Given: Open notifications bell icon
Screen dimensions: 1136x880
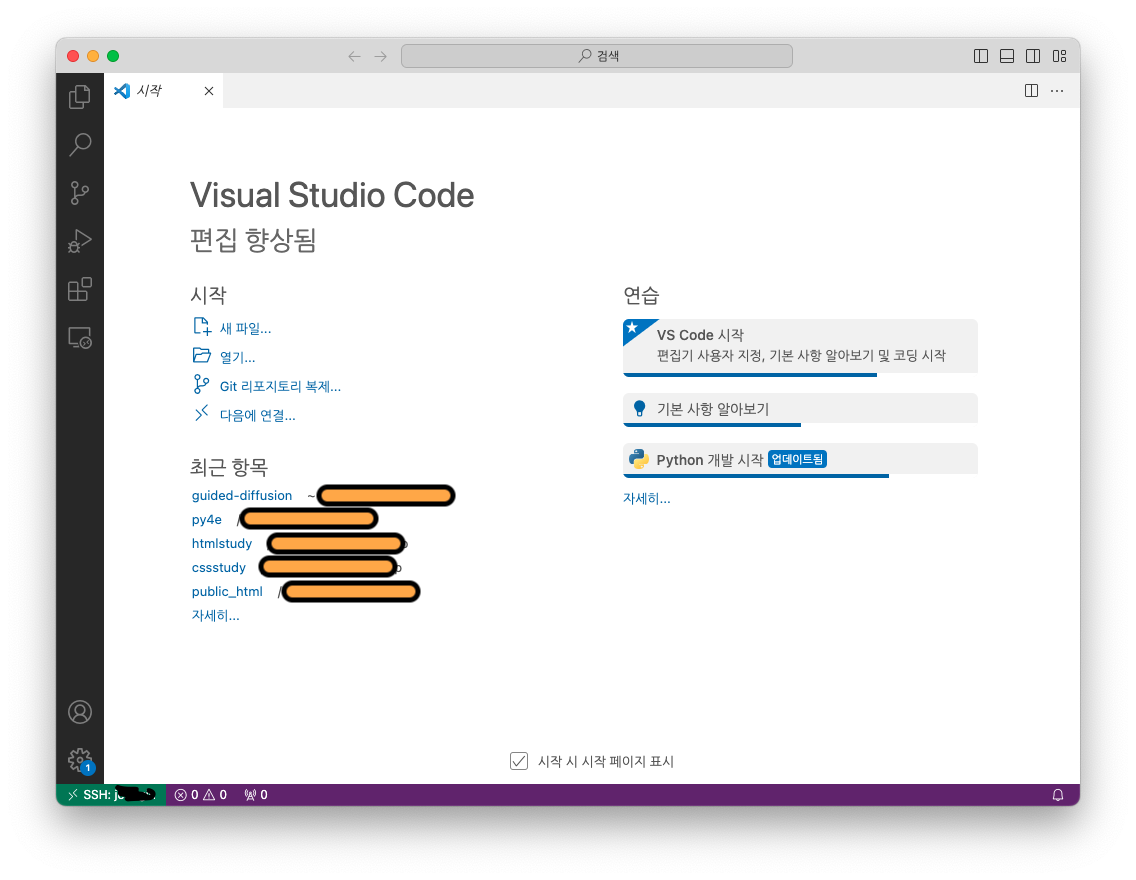Looking at the screenshot, I should [1058, 795].
